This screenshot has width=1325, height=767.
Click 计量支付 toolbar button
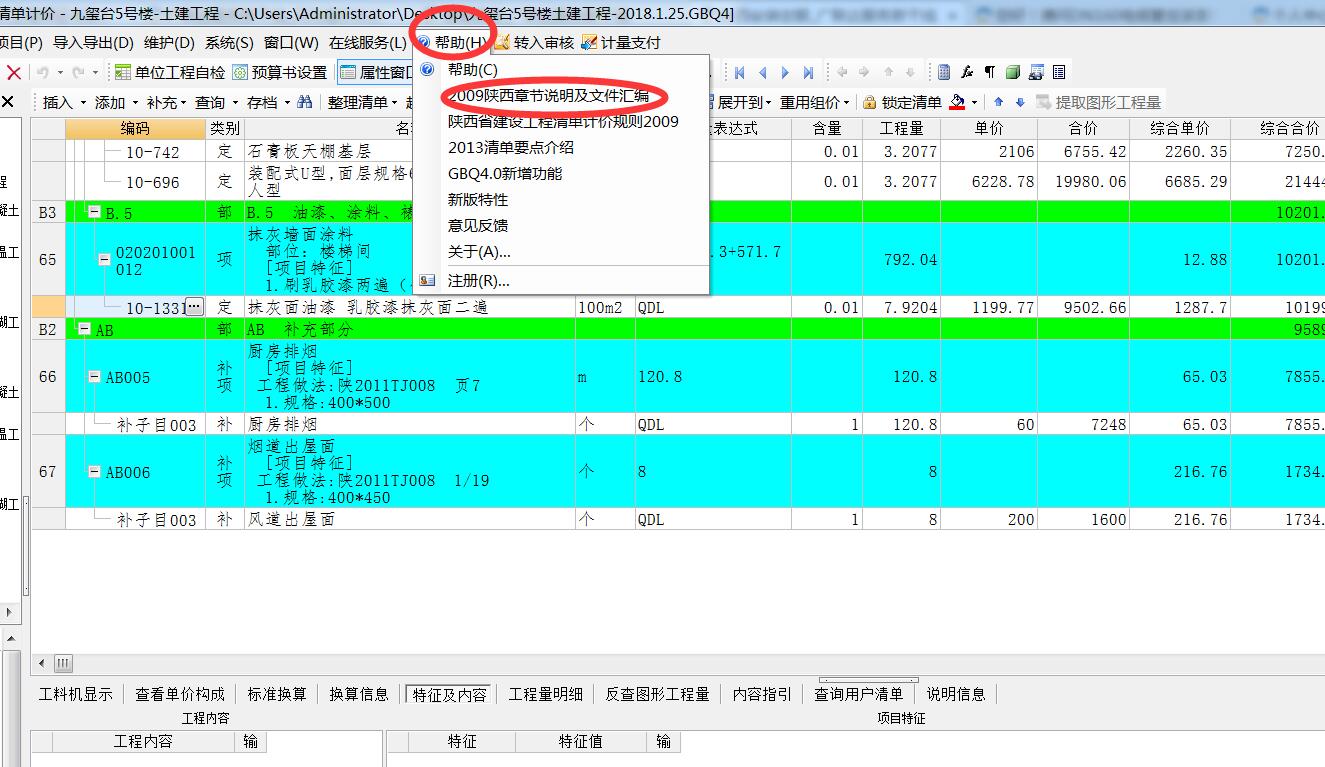point(621,42)
